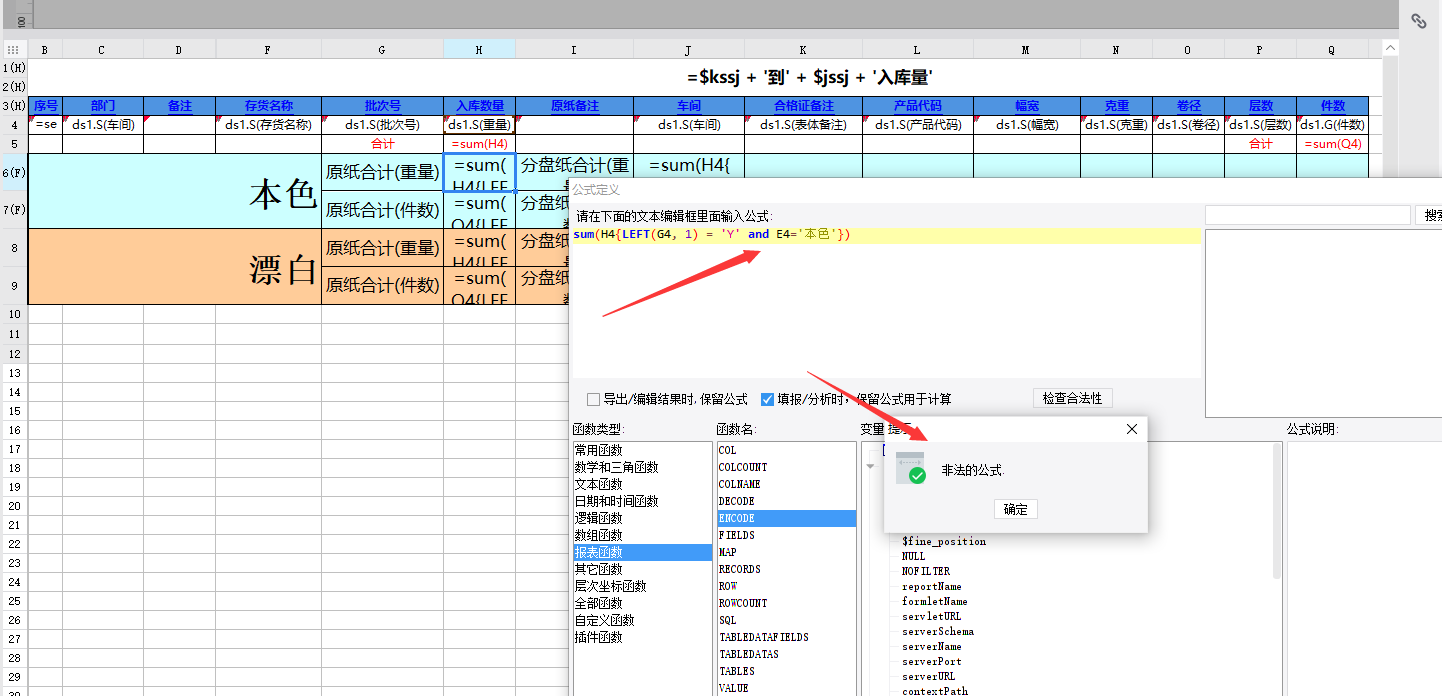Select serverSchema variable in tree
The image size is (1442, 696).
point(937,631)
